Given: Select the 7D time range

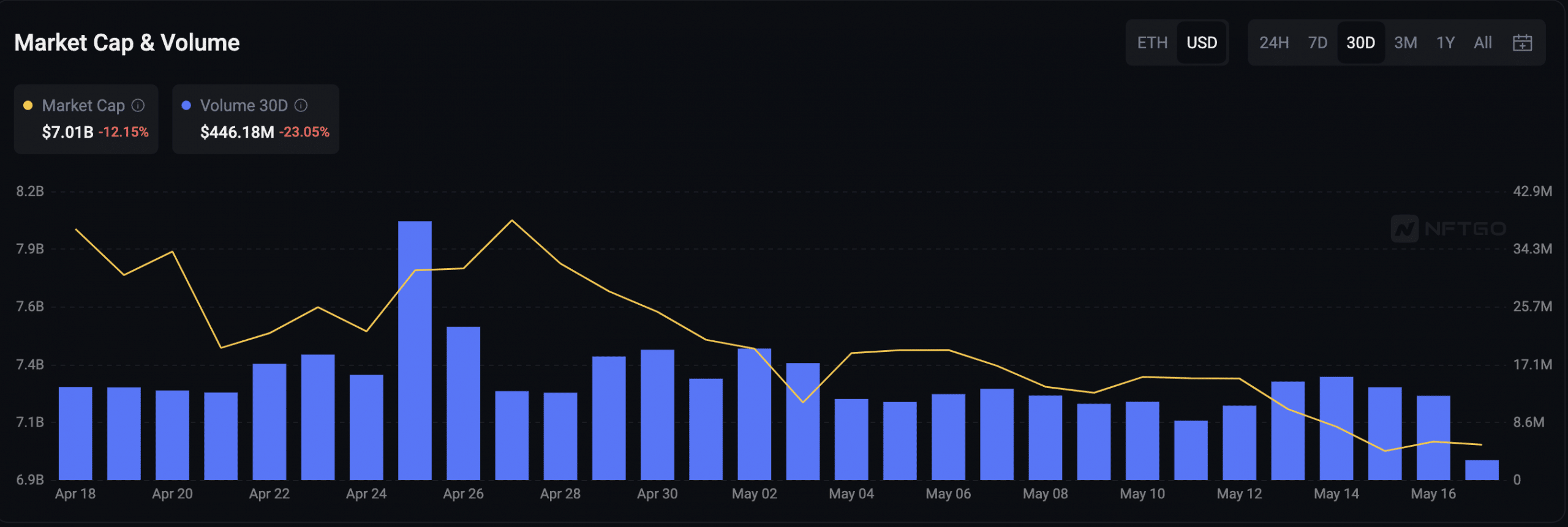Looking at the screenshot, I should tap(1317, 43).
